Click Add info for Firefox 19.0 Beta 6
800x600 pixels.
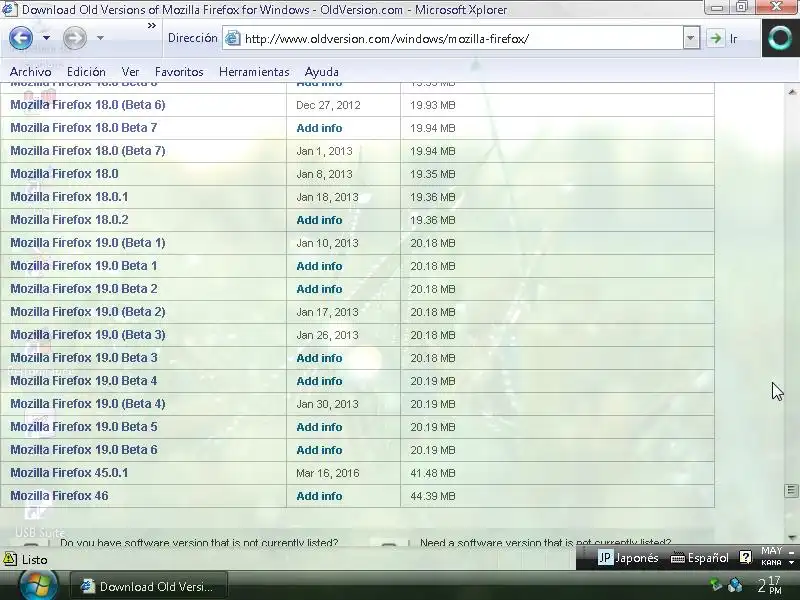click(x=319, y=450)
